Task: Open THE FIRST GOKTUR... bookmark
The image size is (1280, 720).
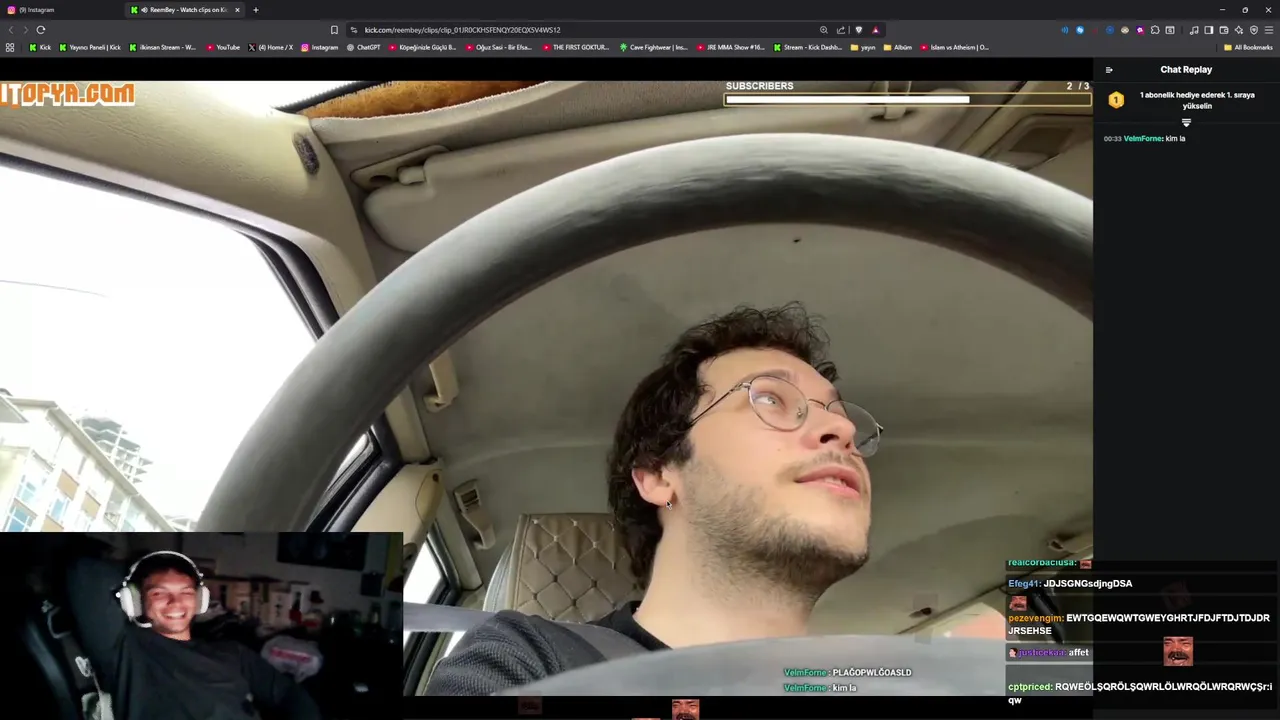Action: point(576,47)
